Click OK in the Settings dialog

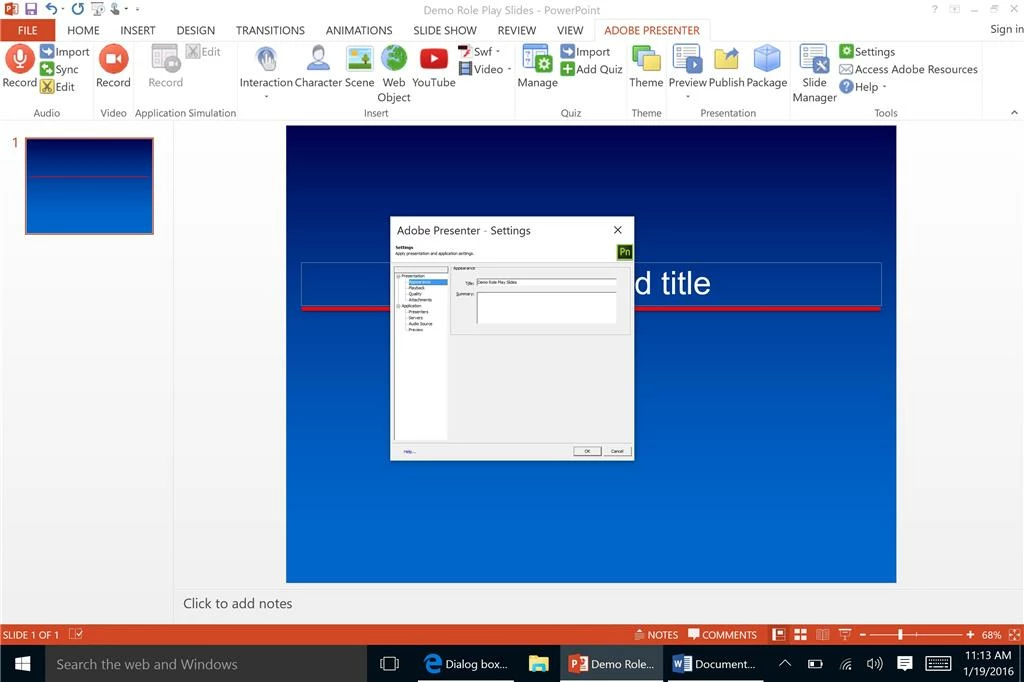click(x=587, y=451)
